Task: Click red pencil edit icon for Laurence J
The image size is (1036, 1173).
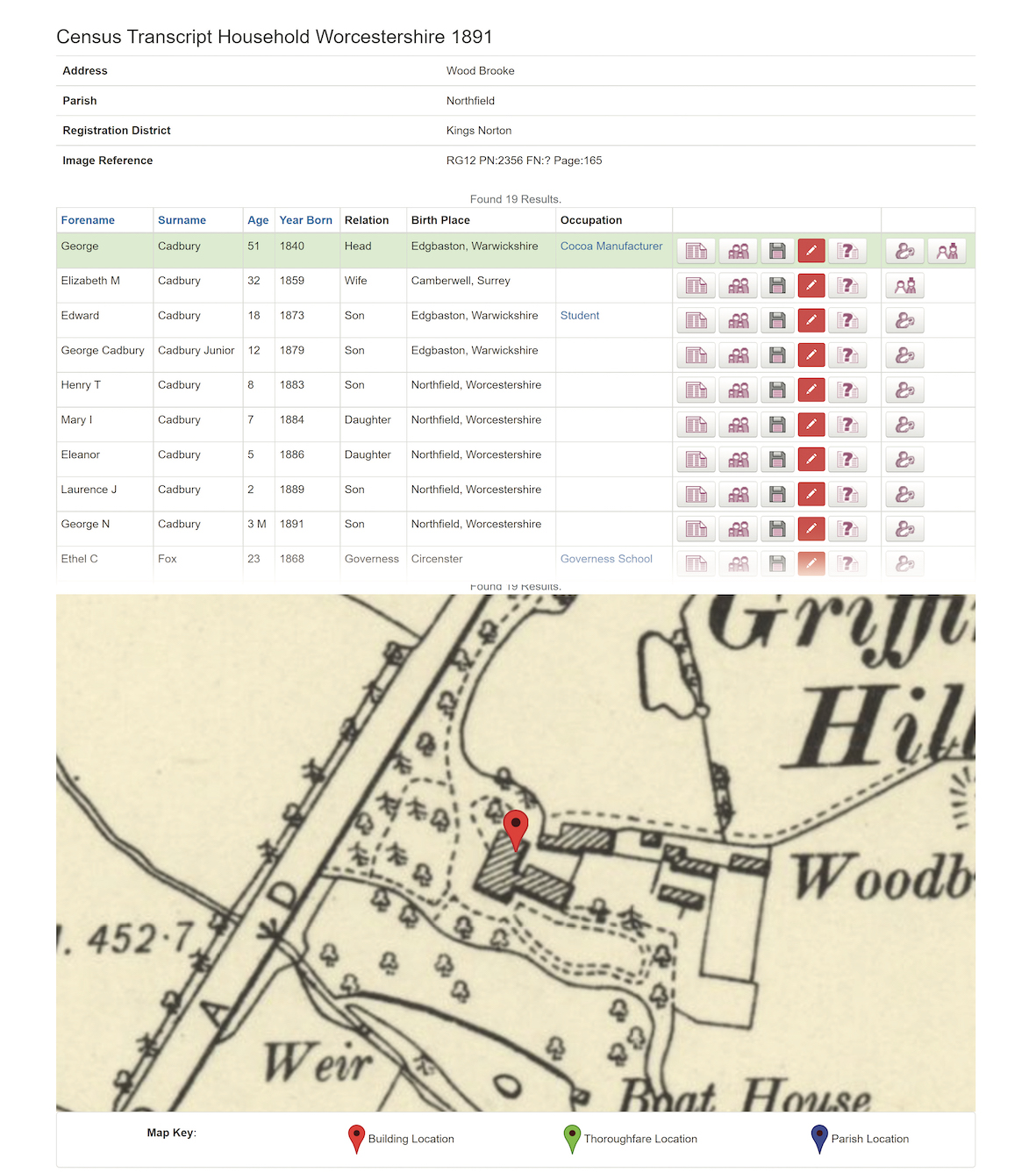Action: (x=811, y=495)
